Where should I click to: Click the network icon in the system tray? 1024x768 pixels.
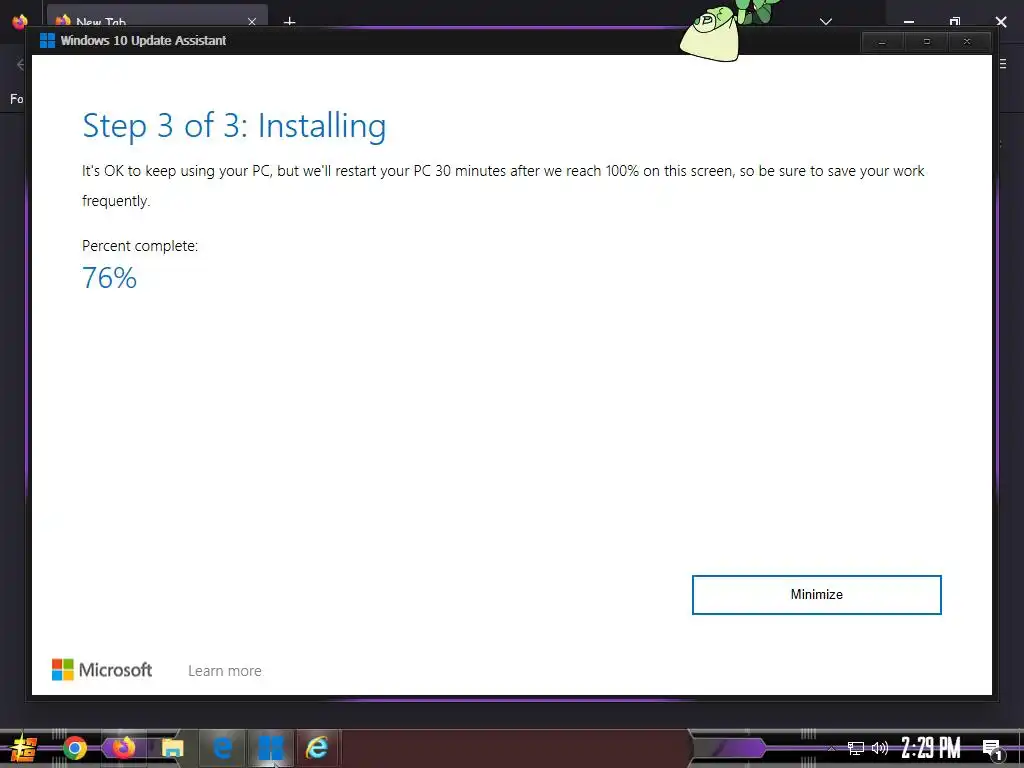(856, 748)
